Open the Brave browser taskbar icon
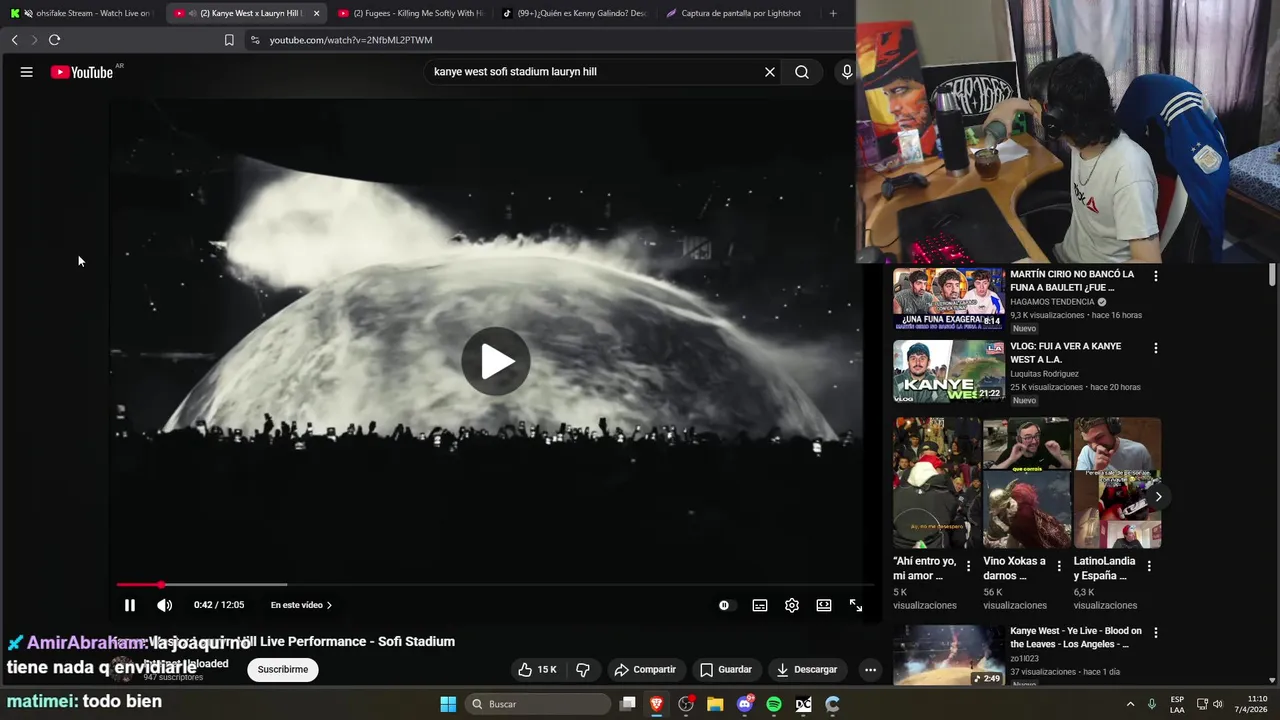1280x720 pixels. click(x=657, y=704)
